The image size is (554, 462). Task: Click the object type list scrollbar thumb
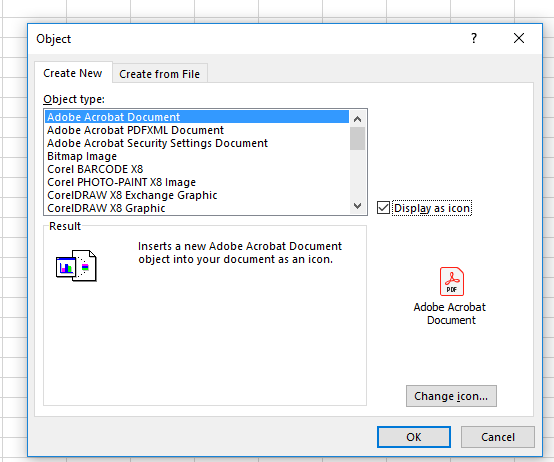click(x=358, y=138)
